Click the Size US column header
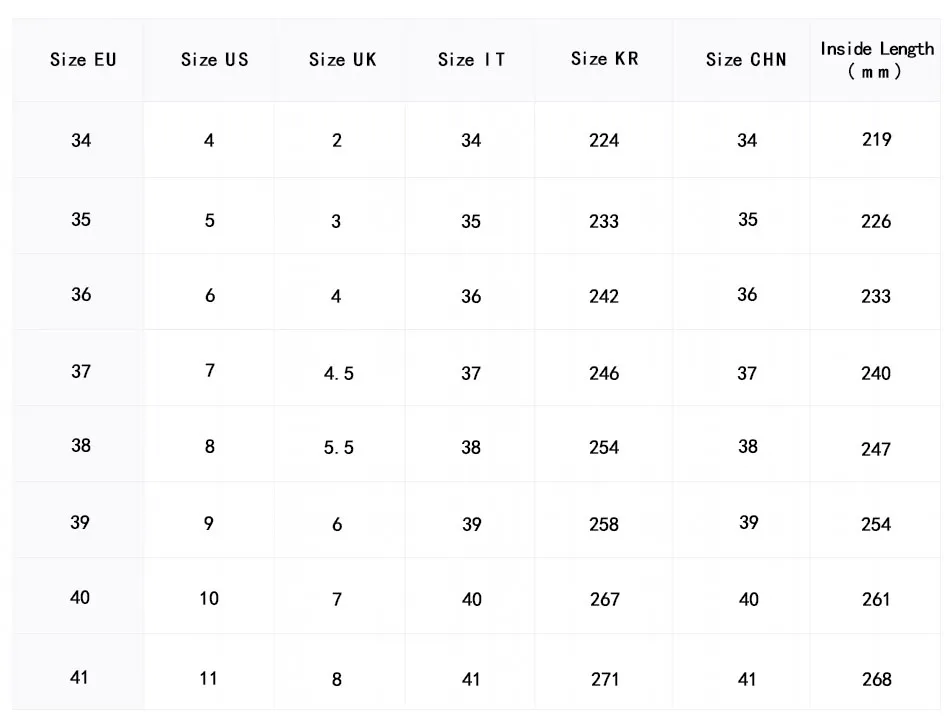The image size is (951, 728). [214, 60]
